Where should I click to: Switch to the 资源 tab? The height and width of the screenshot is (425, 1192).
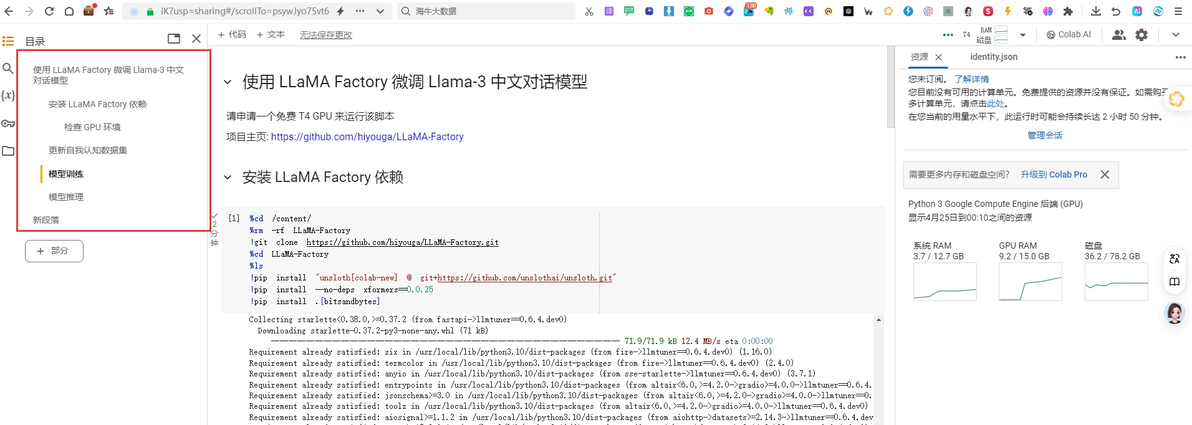[x=919, y=57]
